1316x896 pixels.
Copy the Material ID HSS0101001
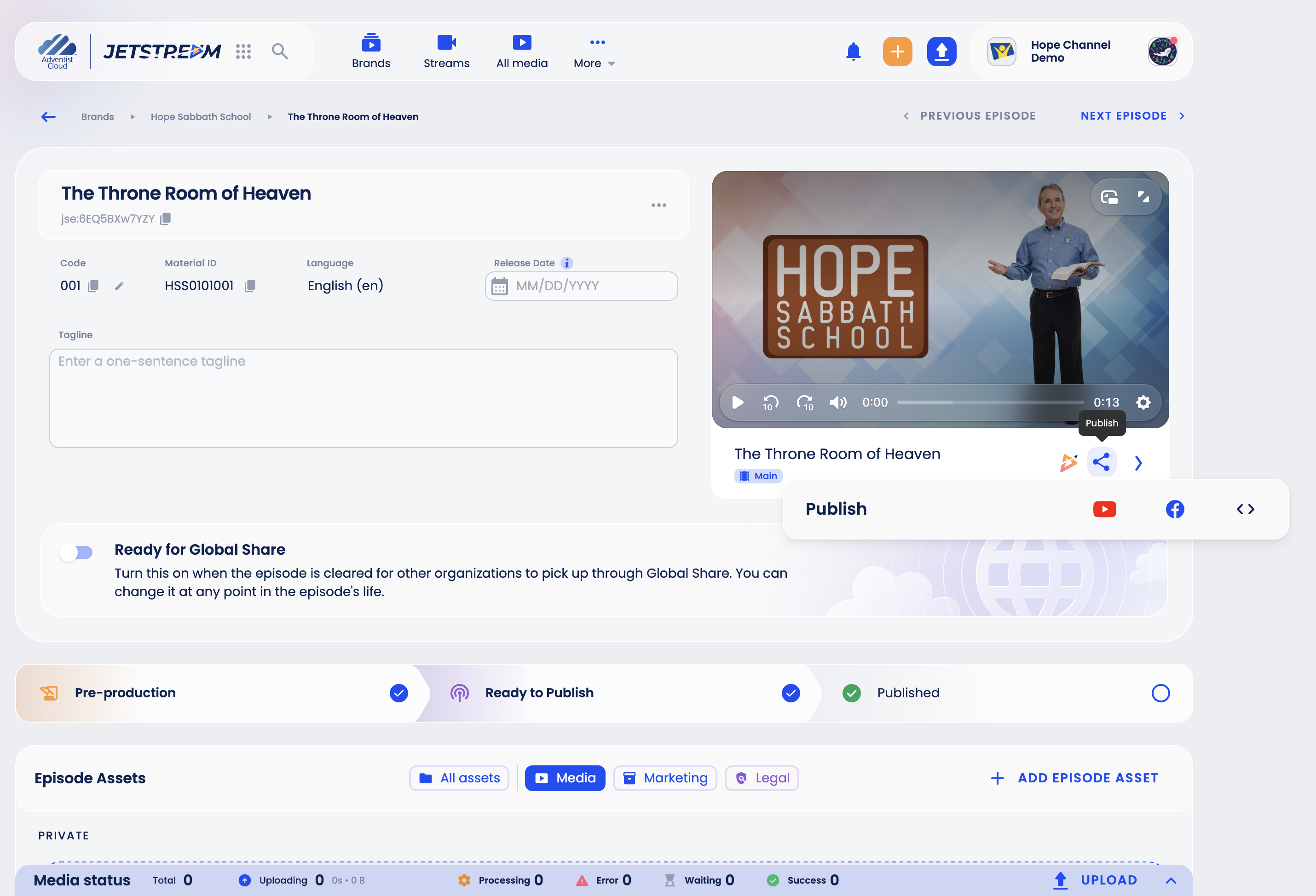pyautogui.click(x=250, y=286)
